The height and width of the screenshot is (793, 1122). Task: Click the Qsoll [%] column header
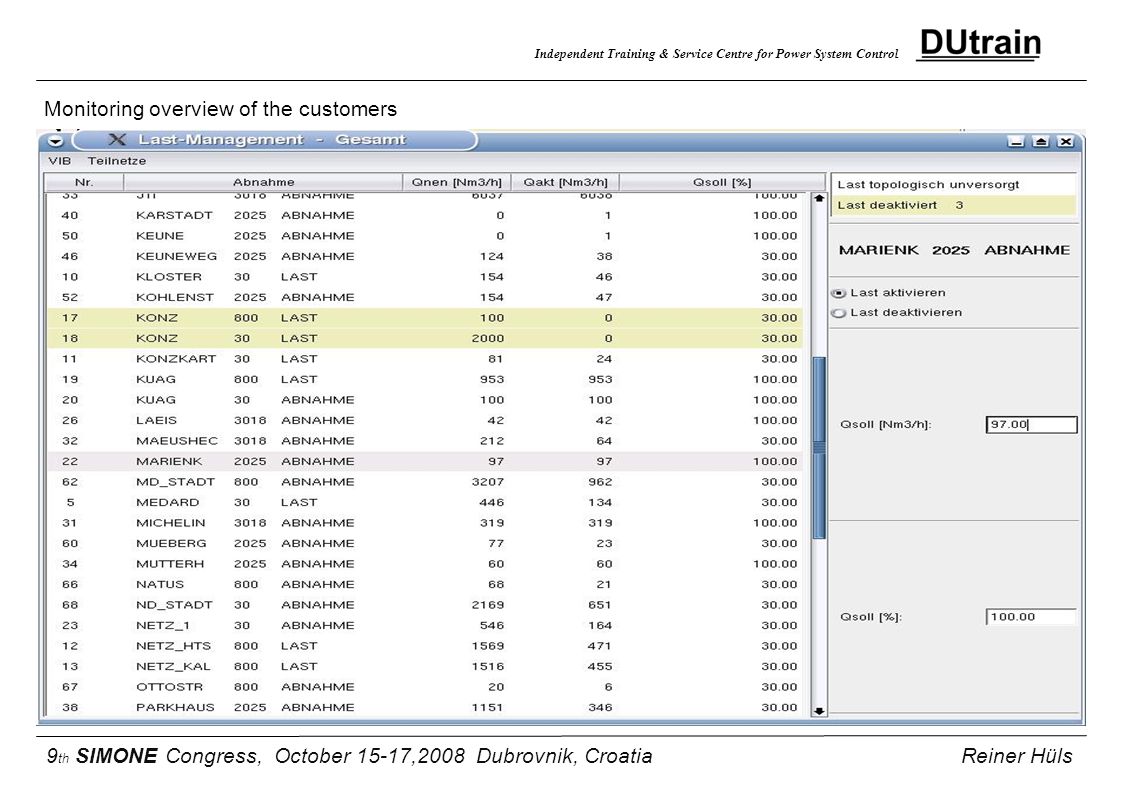tap(722, 183)
